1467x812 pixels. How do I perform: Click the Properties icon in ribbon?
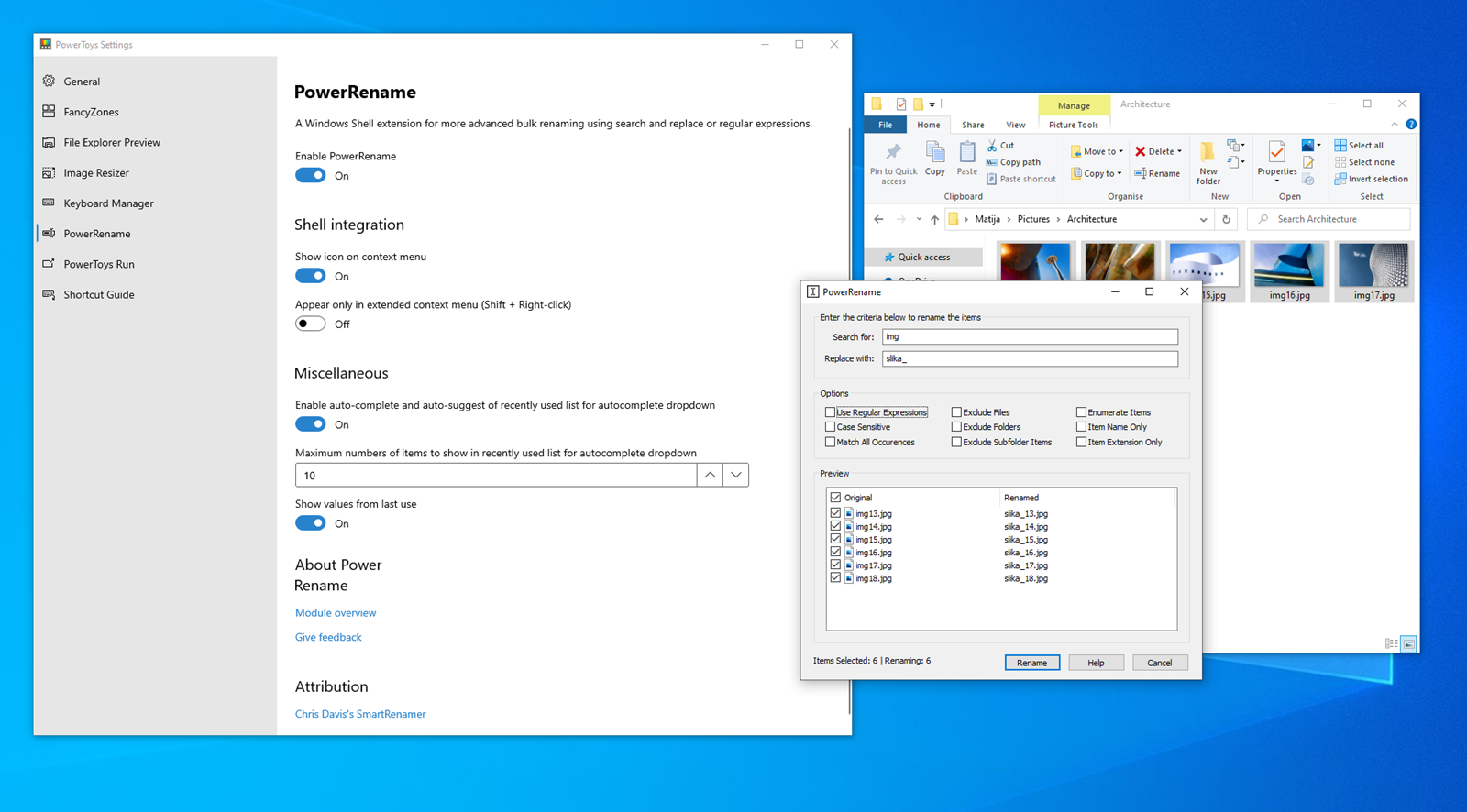point(1276,152)
